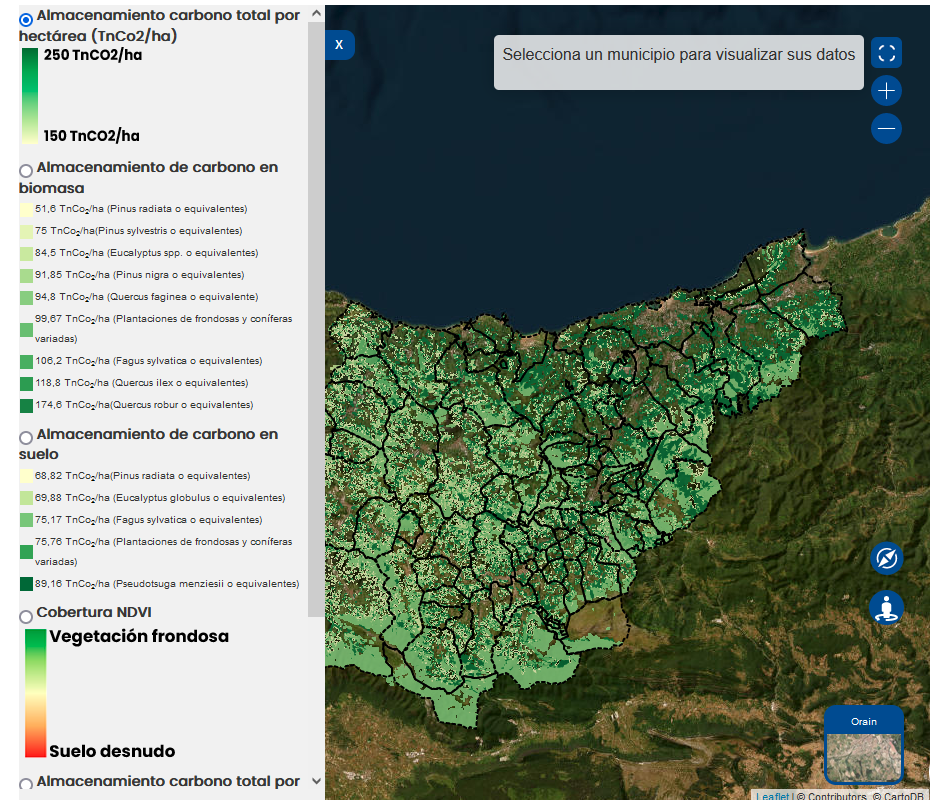Toggle fullscreen map view
The width and height of the screenshot is (930, 800).
pos(886,53)
